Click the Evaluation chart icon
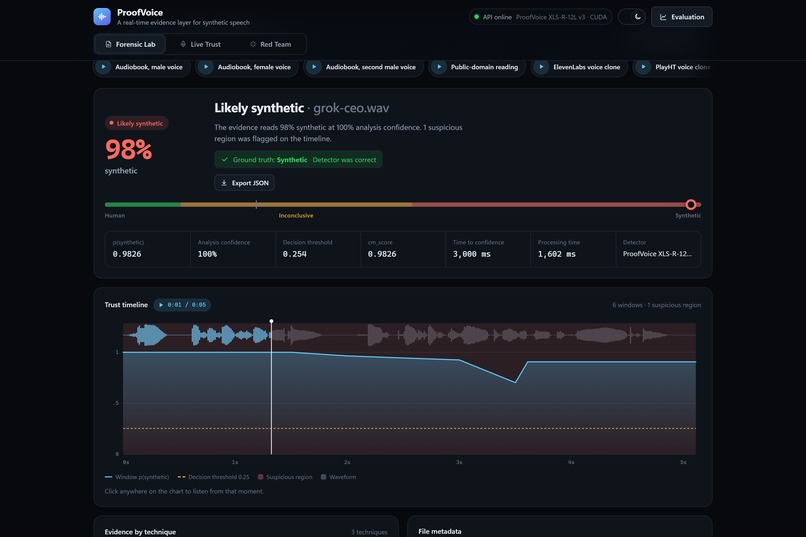This screenshot has width=806, height=537. pos(663,17)
